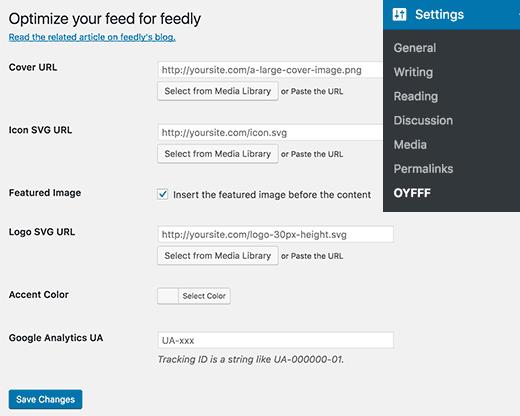The image size is (520, 416).
Task: Uncheck insert featured image before content
Action: [163, 194]
